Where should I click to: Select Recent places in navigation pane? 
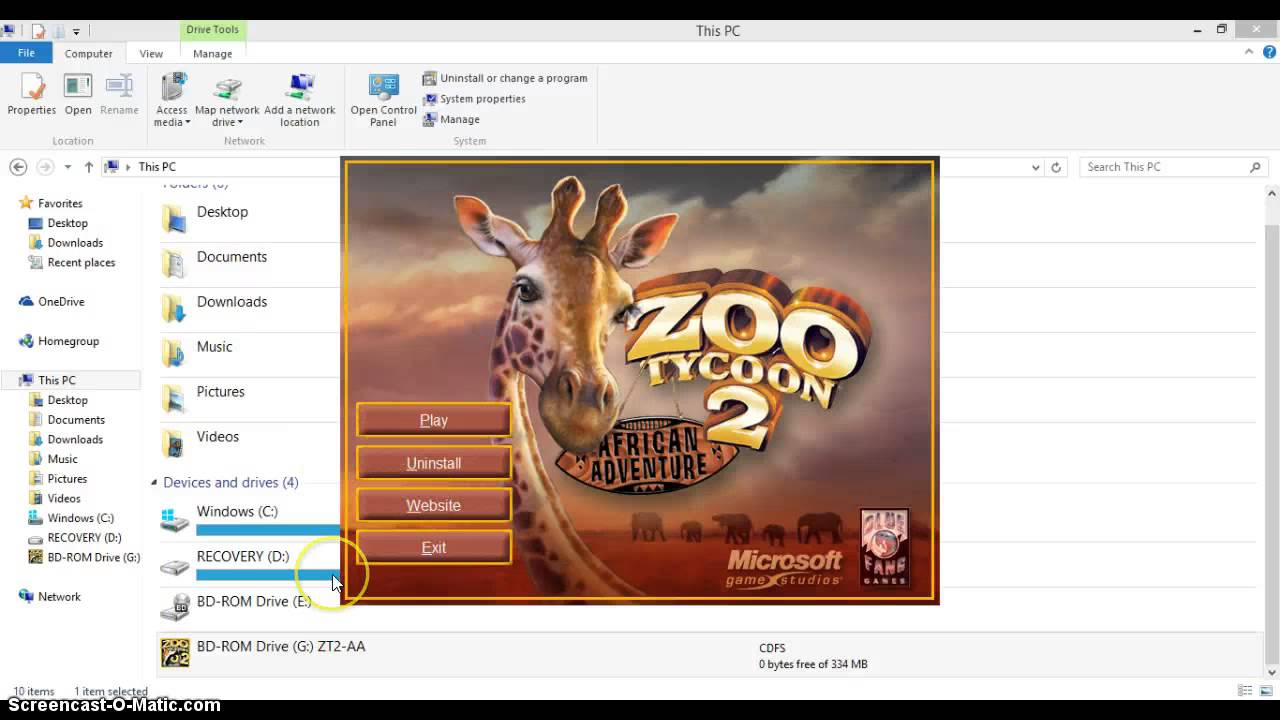pyautogui.click(x=81, y=262)
